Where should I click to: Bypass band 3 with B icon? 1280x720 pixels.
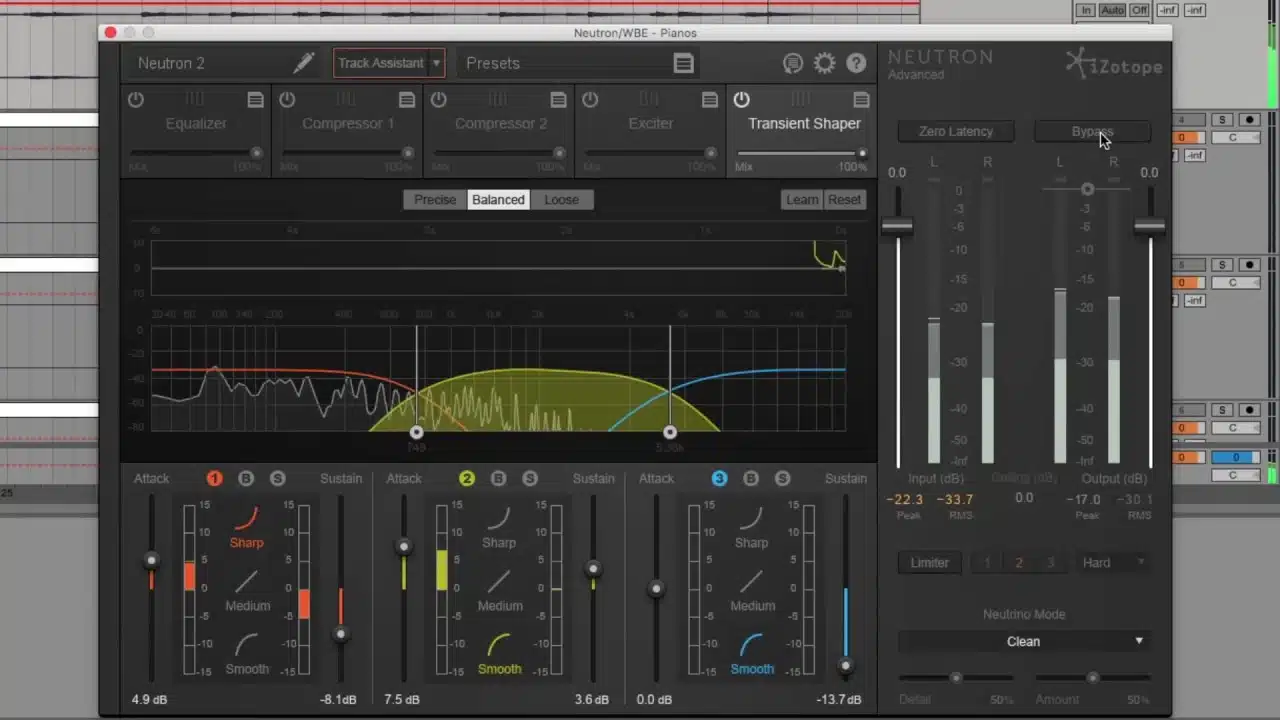751,479
